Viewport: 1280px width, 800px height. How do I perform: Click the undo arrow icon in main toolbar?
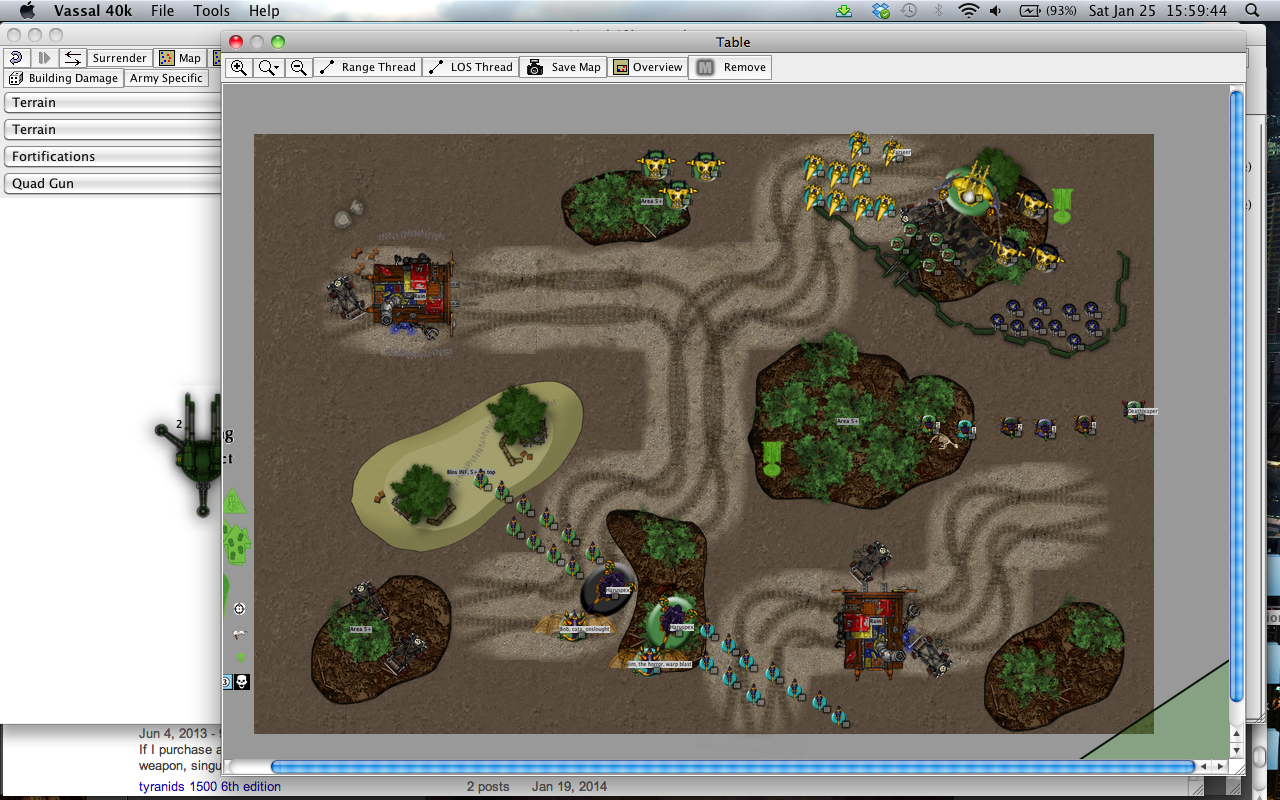pos(16,58)
